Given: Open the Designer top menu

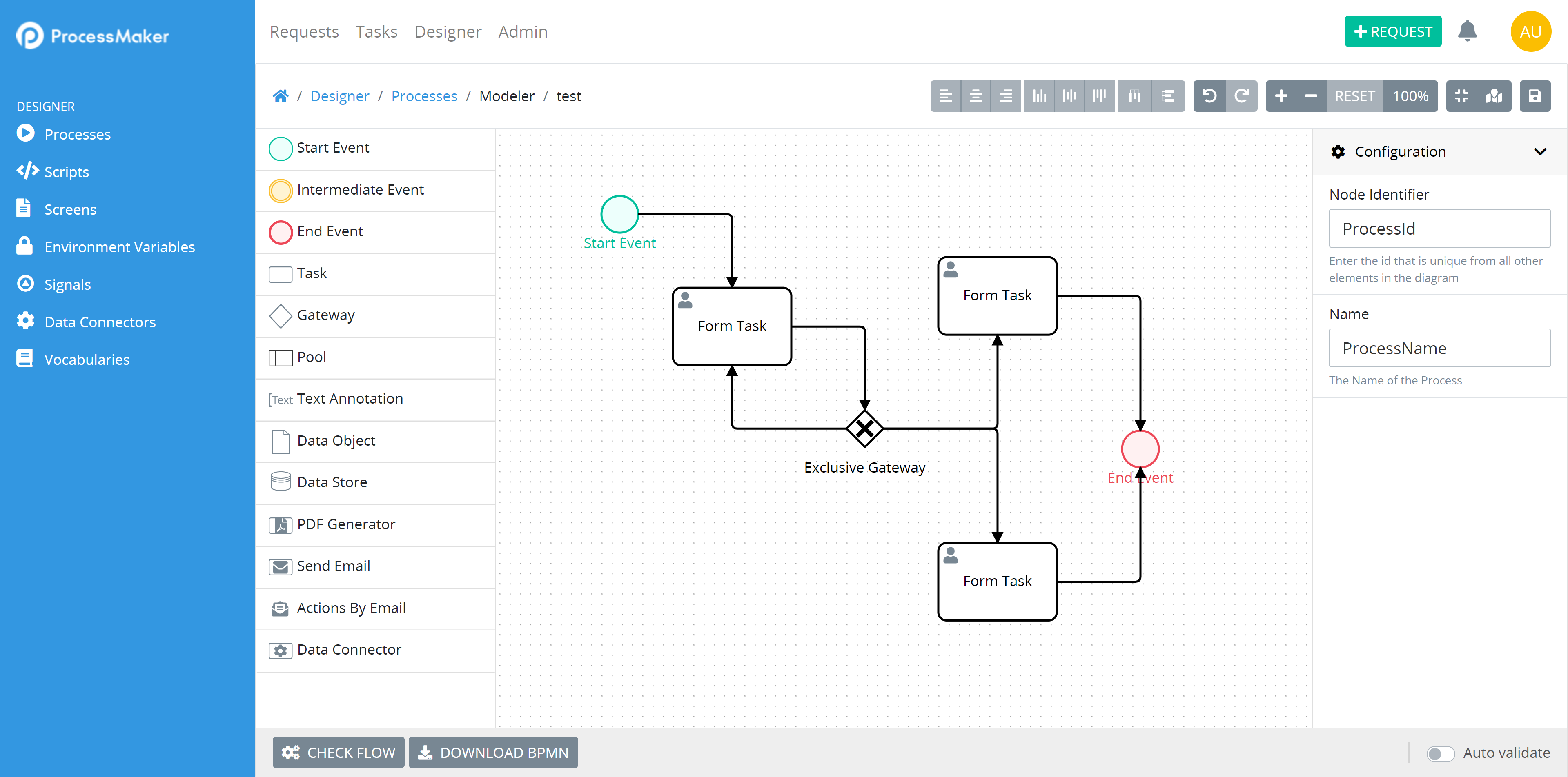Looking at the screenshot, I should 448,32.
